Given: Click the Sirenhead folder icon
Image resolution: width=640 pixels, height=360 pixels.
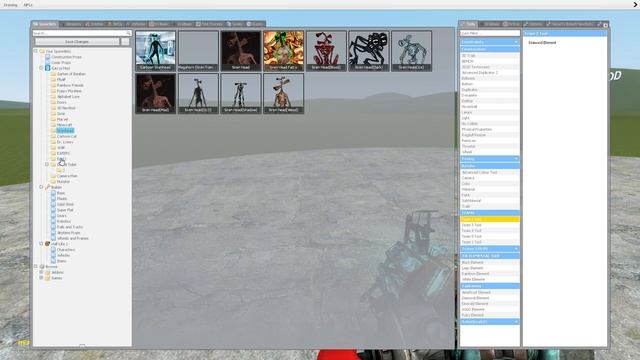Looking at the screenshot, I should click(x=53, y=131).
